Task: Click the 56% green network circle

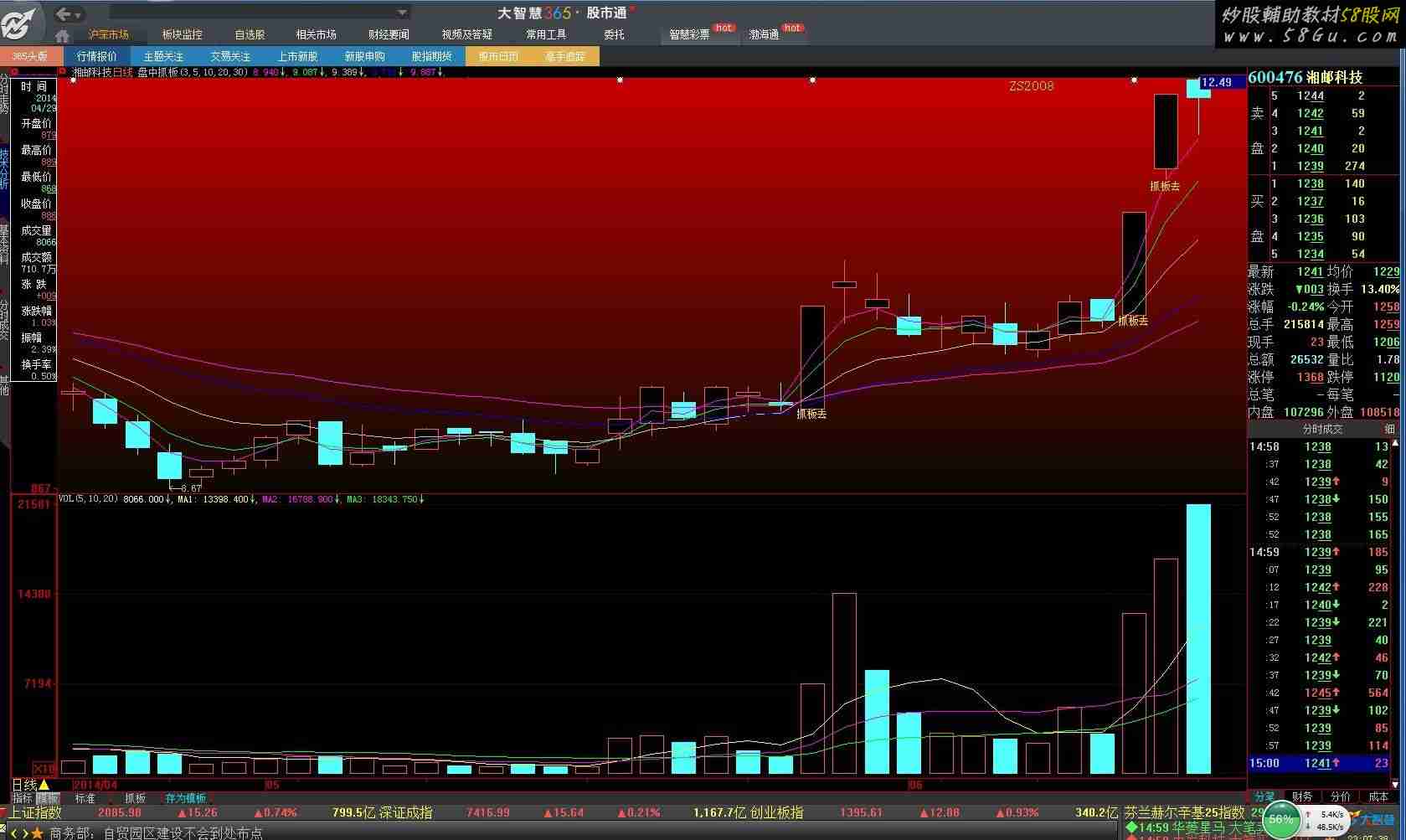Action: (x=1280, y=819)
